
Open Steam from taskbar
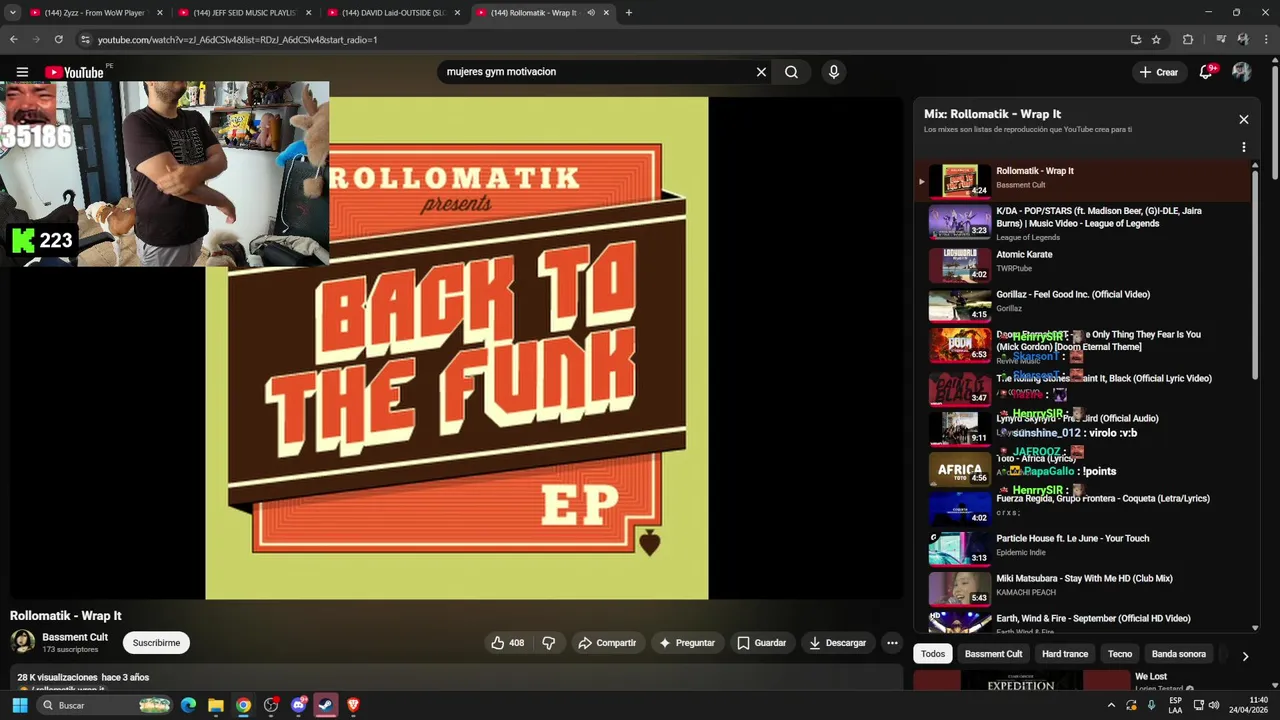point(326,705)
